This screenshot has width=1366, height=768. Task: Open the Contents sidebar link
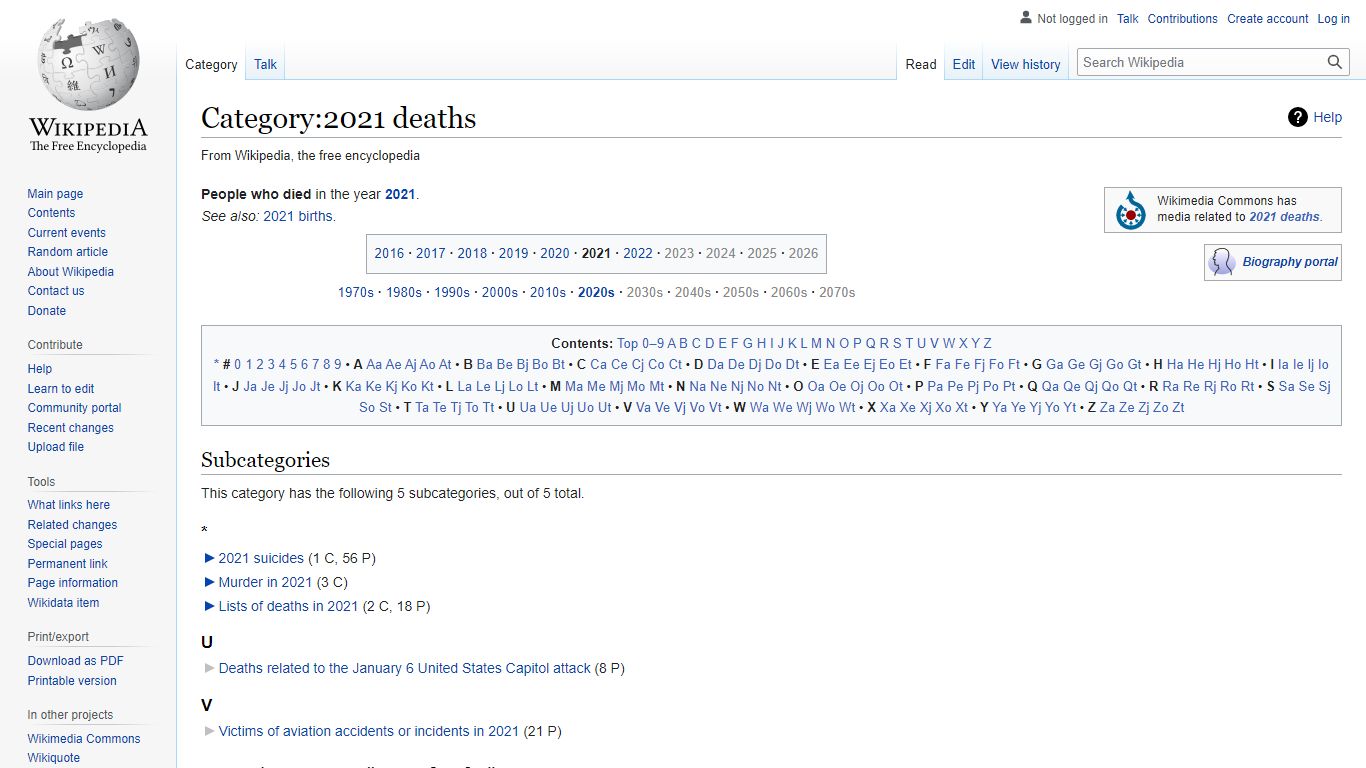tap(51, 213)
